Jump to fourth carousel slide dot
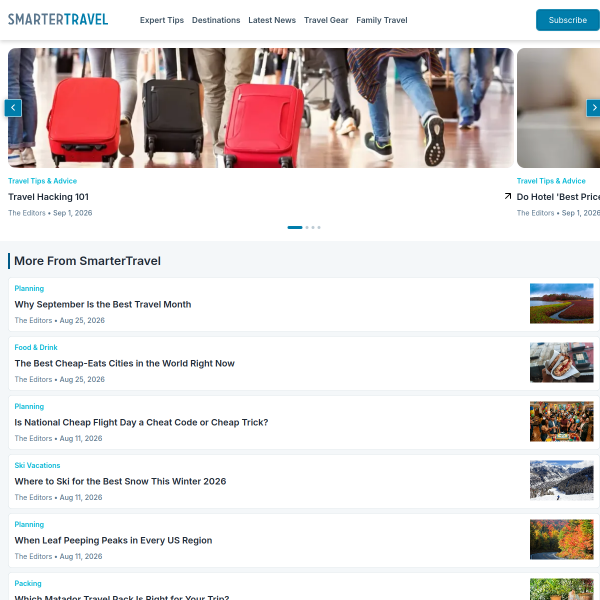This screenshot has height=600, width=600. (x=319, y=227)
